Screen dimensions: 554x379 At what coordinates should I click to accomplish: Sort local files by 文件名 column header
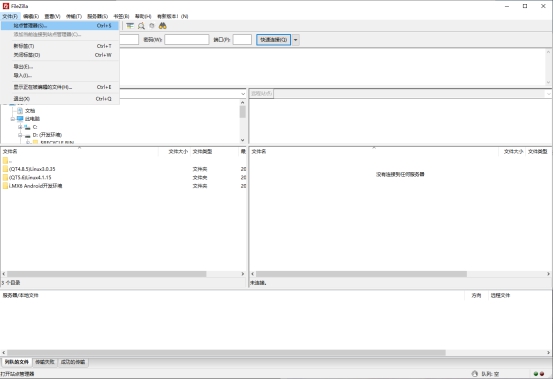(x=79, y=152)
